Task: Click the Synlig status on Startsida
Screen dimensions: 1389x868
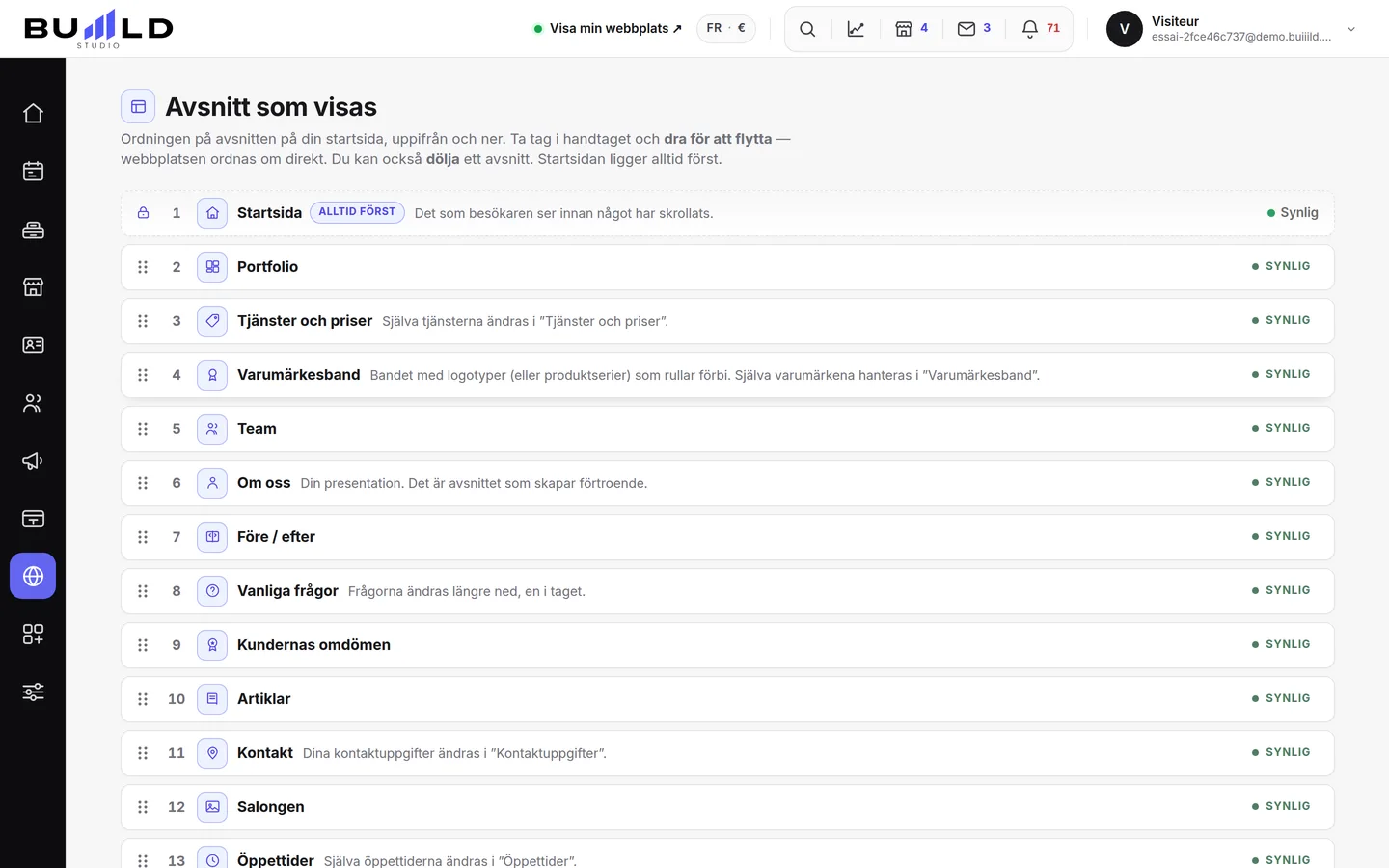Action: [x=1293, y=213]
